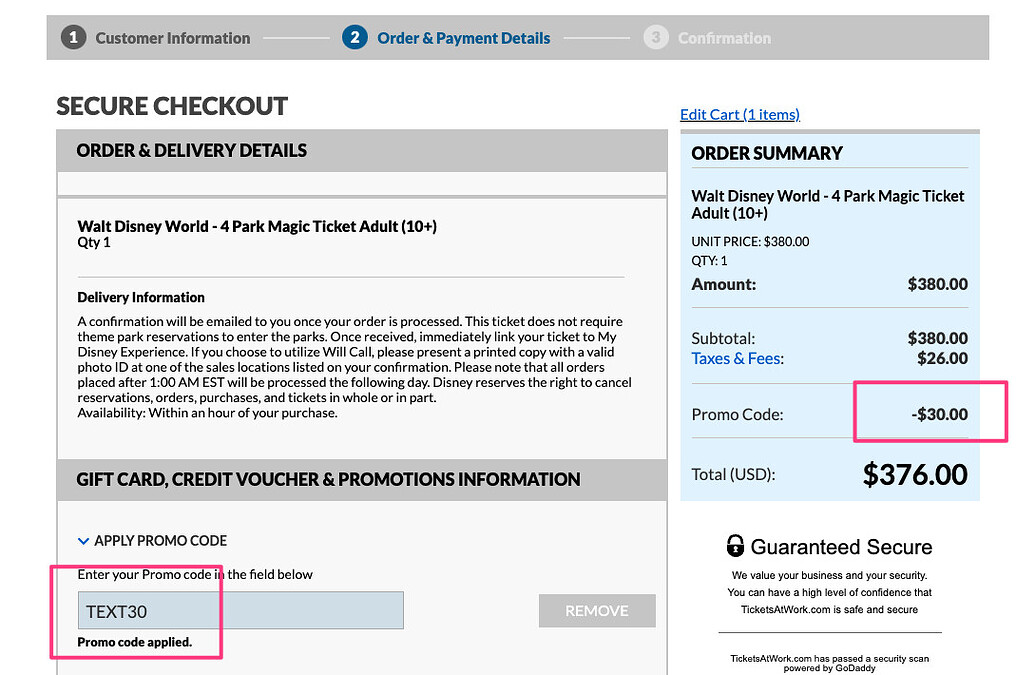Collapse the Apply Promo Code chevron
1035x675 pixels.
click(84, 541)
